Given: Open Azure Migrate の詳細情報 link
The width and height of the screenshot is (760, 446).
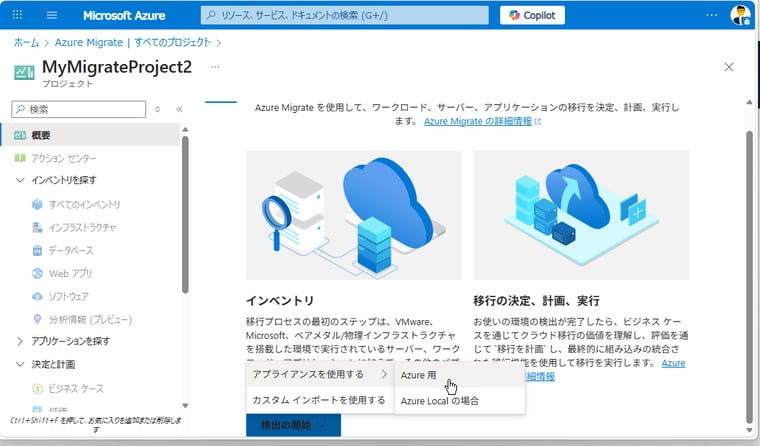Looking at the screenshot, I should pyautogui.click(x=478, y=121).
